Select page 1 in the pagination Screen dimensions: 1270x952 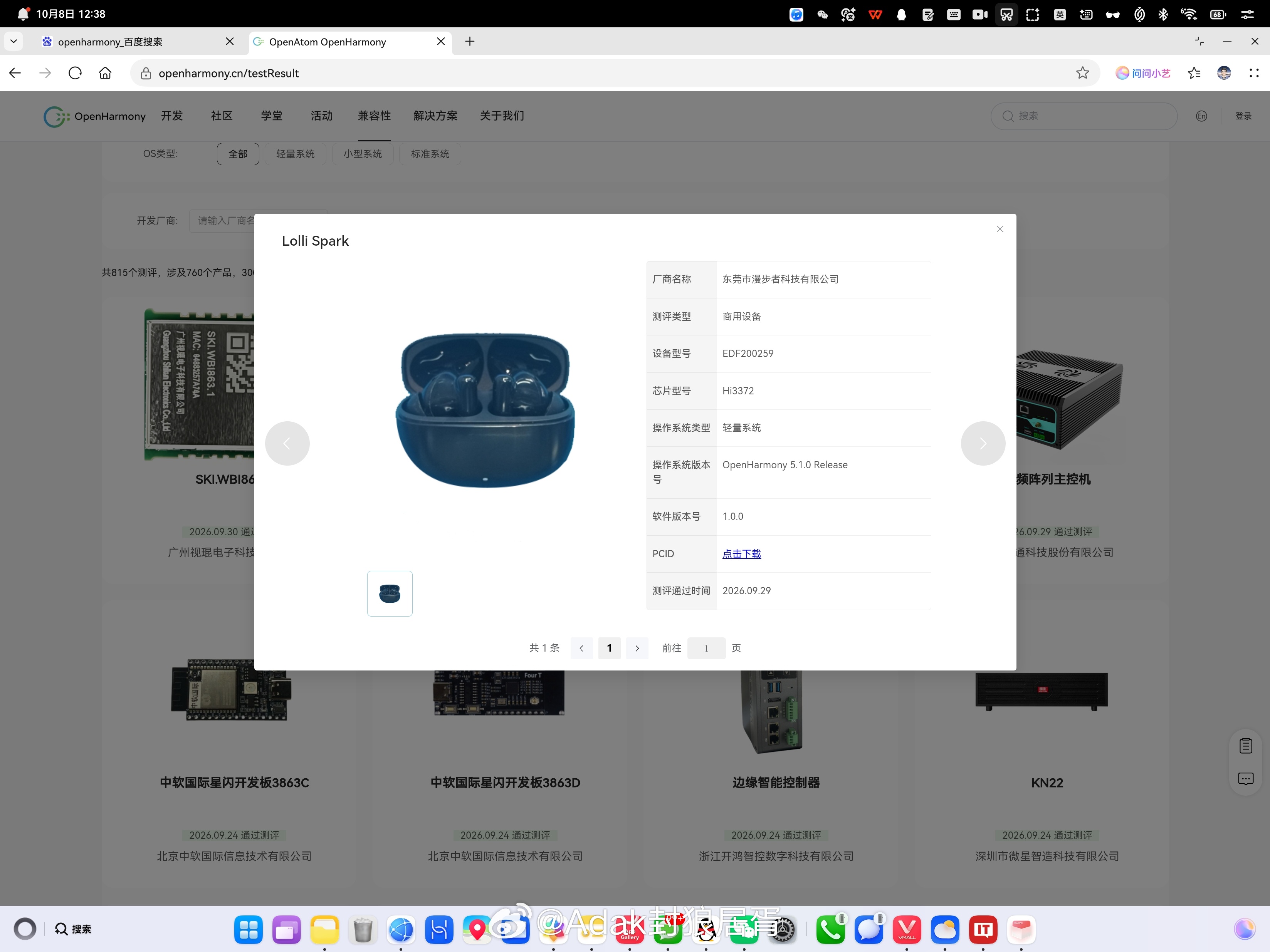coord(609,648)
